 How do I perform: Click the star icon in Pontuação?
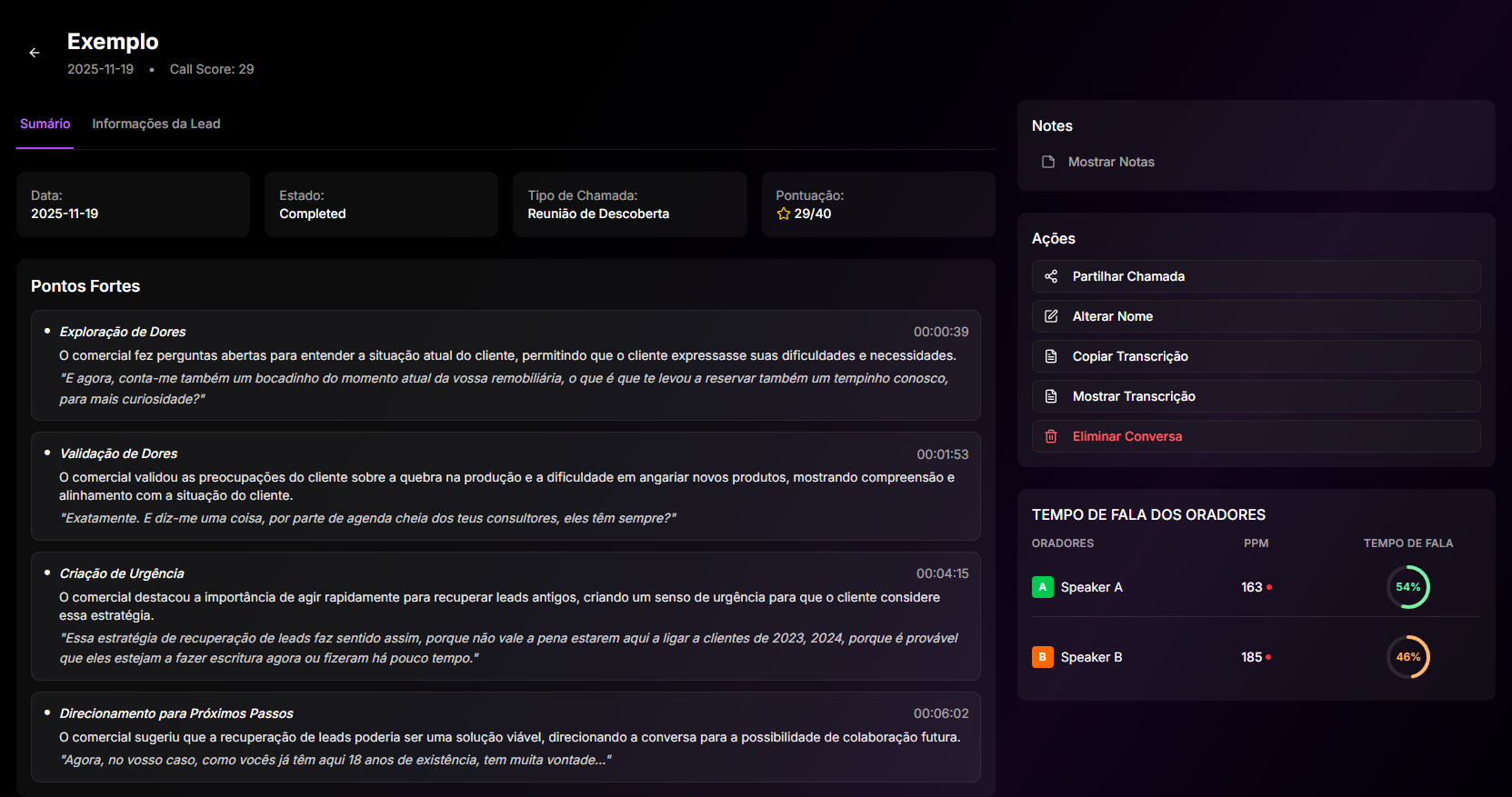[783, 214]
